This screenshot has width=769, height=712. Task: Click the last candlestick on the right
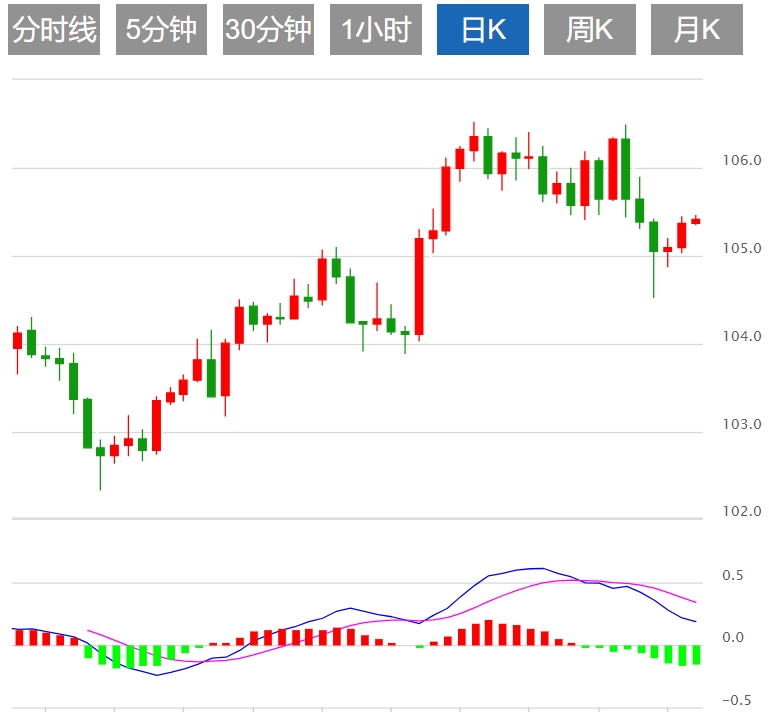[x=695, y=221]
